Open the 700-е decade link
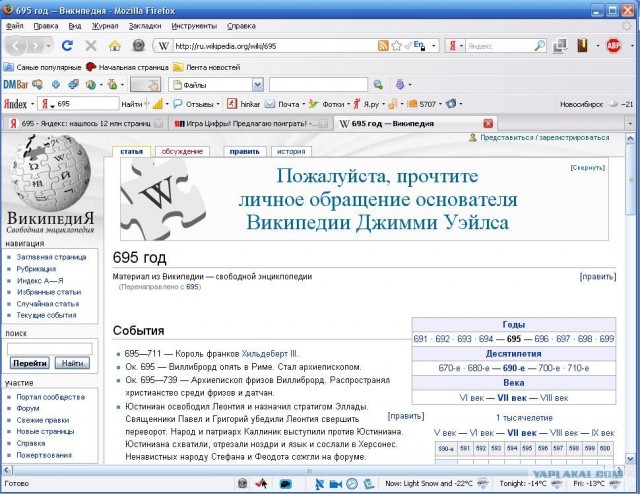Image resolution: width=640 pixels, height=494 pixels. (x=549, y=368)
